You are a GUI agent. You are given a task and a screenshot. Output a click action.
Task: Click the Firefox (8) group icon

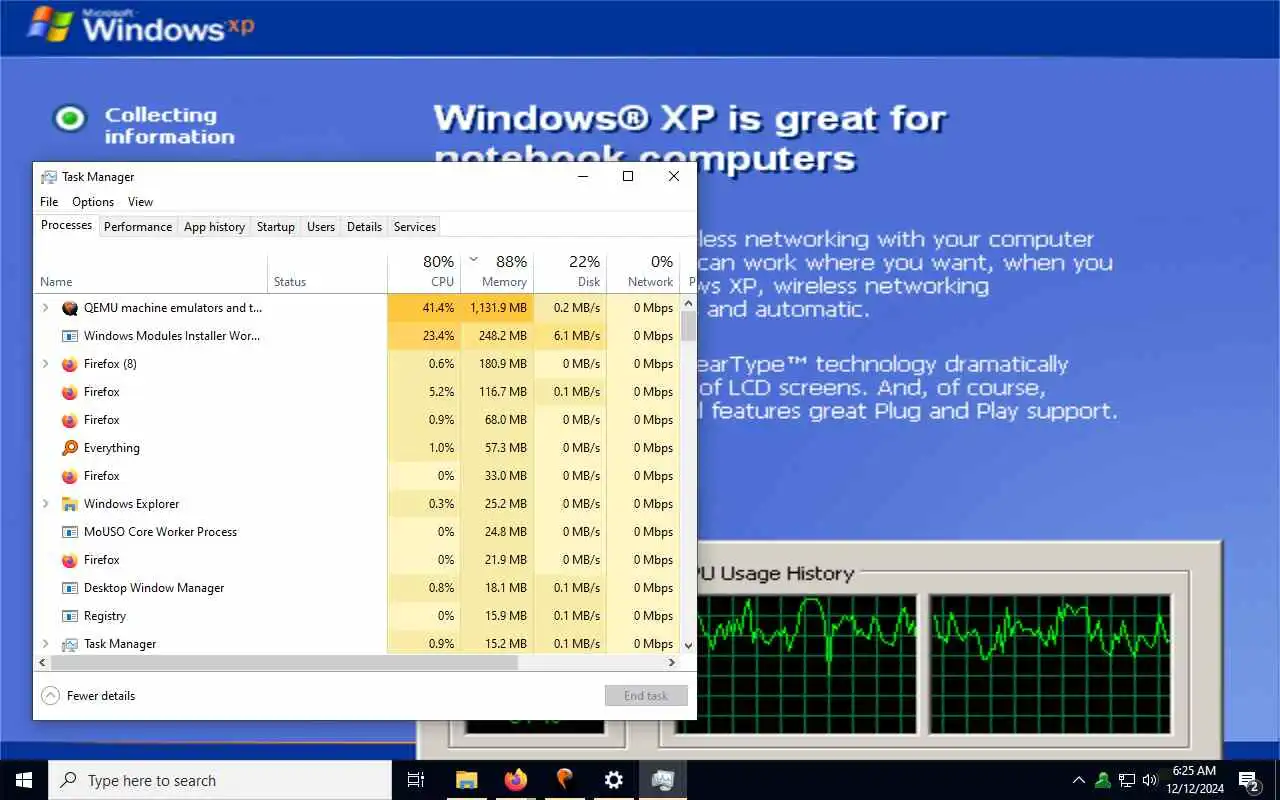[x=70, y=364]
